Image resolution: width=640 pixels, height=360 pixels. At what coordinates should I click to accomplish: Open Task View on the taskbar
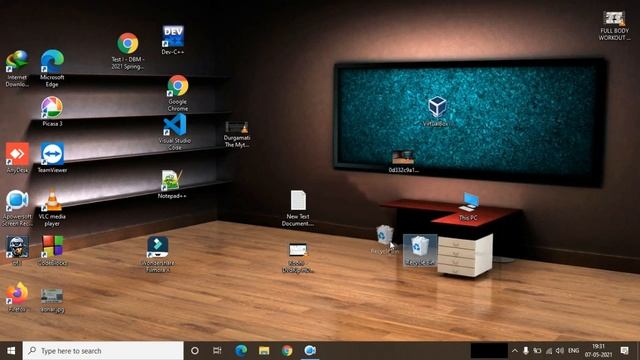[x=217, y=351]
